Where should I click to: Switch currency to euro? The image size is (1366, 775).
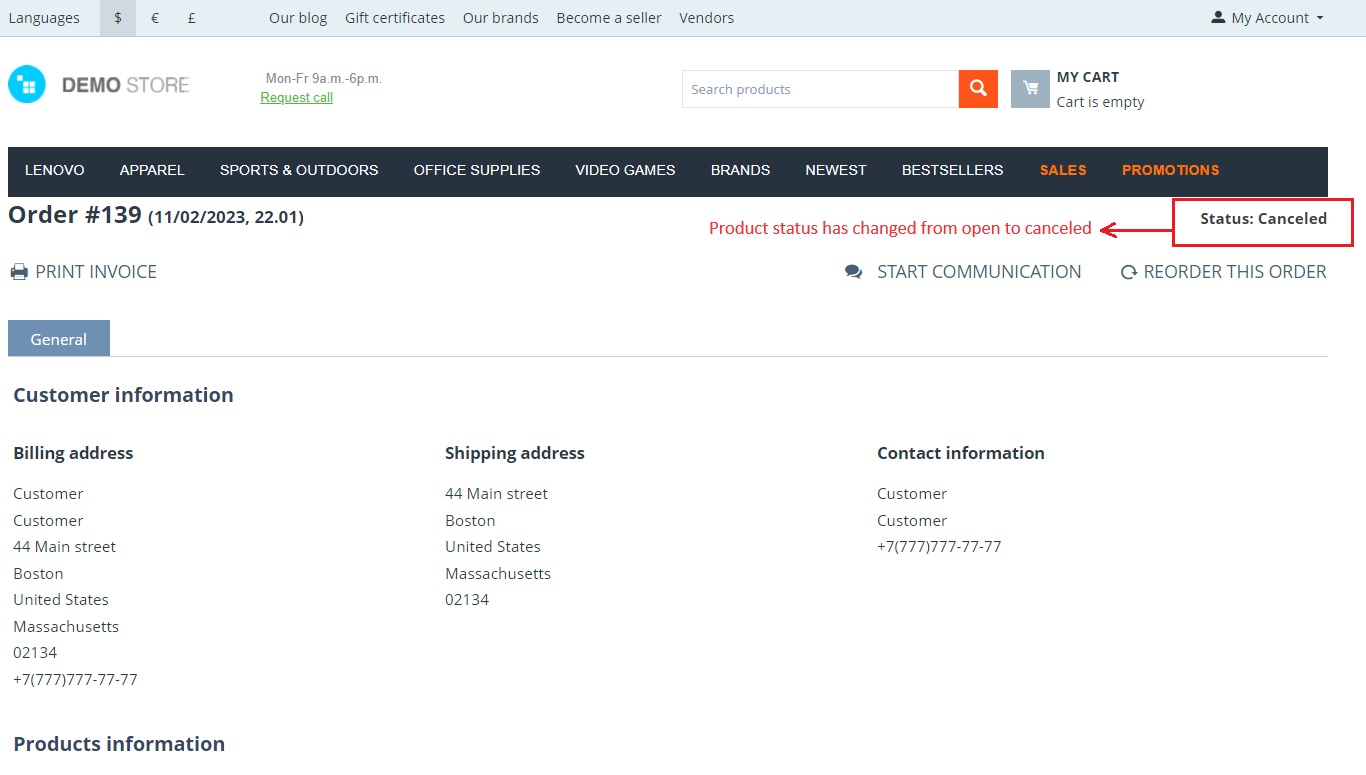(x=155, y=18)
